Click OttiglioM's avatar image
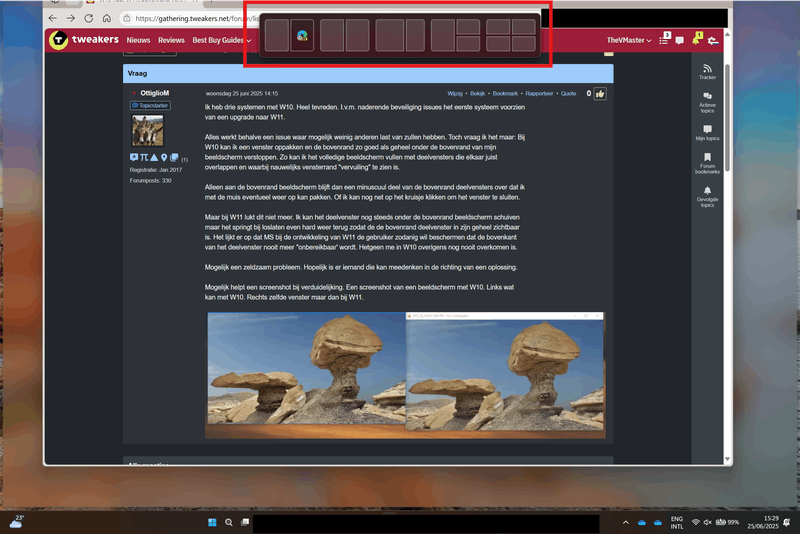 click(148, 131)
